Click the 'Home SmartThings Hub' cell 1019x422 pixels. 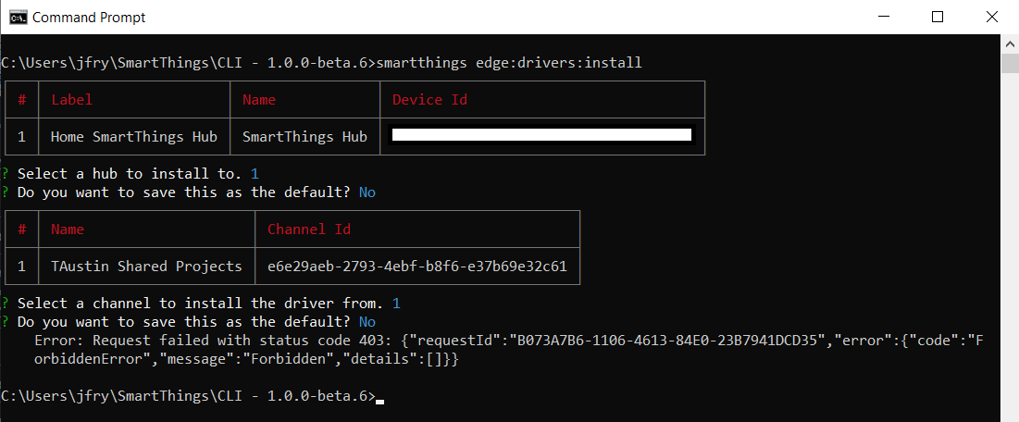click(x=134, y=137)
